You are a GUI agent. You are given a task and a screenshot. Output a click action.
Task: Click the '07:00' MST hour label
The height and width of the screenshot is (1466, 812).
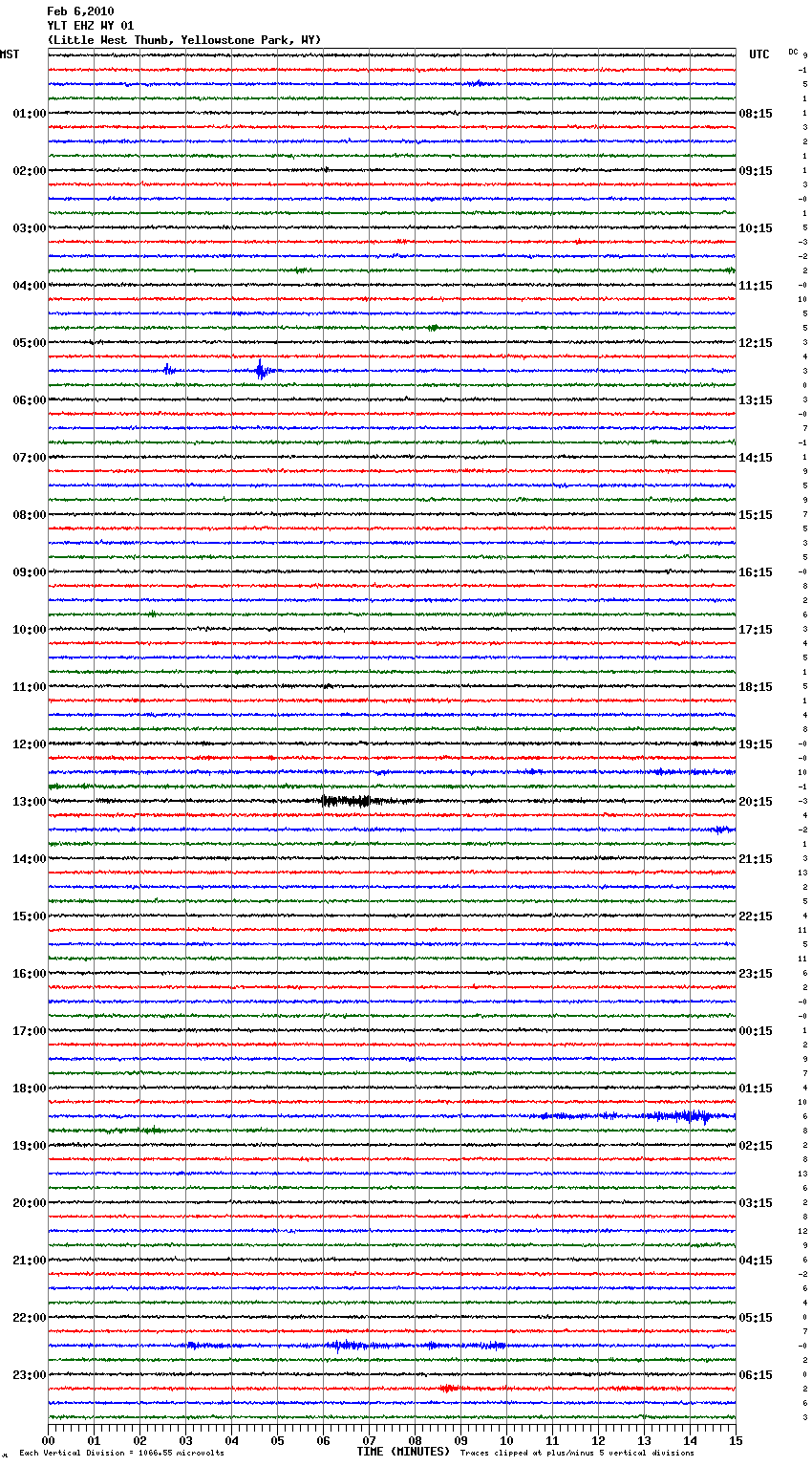click(30, 458)
